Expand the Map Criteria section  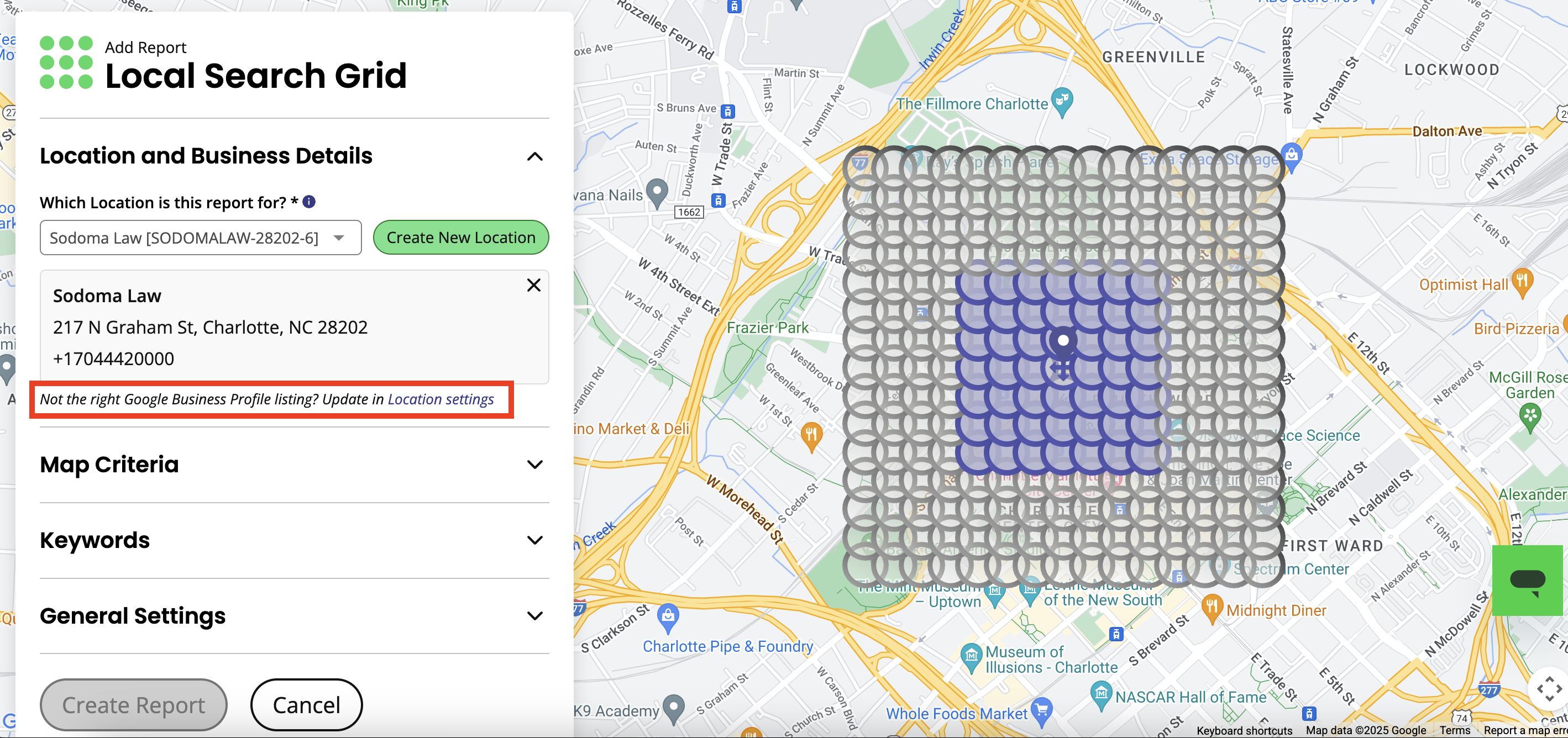point(534,465)
